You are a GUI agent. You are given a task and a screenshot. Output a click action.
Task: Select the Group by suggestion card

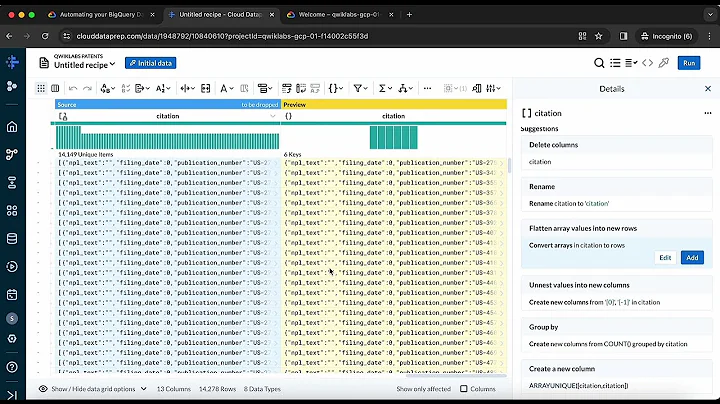(x=616, y=335)
